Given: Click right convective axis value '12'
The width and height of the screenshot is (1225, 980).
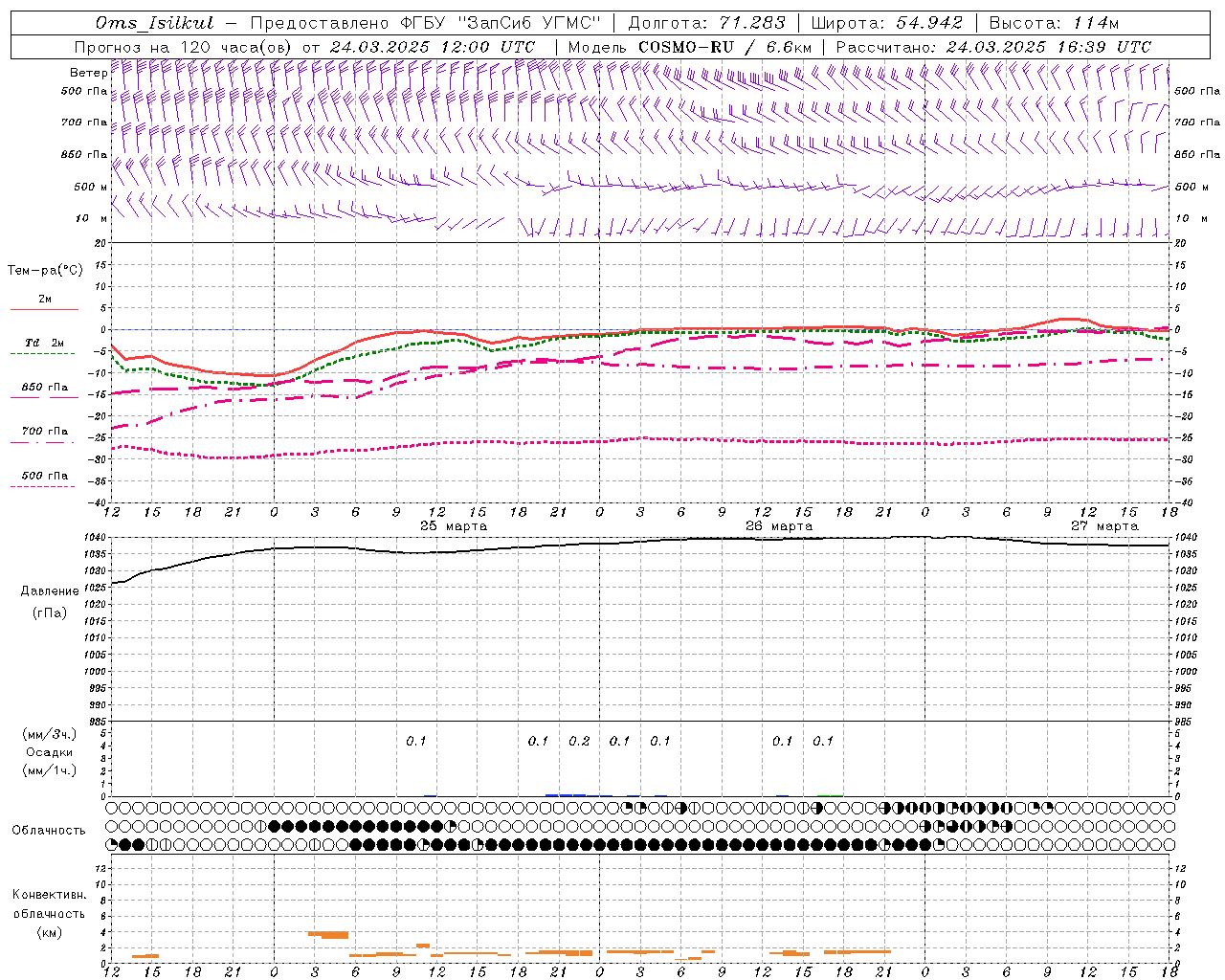Looking at the screenshot, I should (1180, 868).
